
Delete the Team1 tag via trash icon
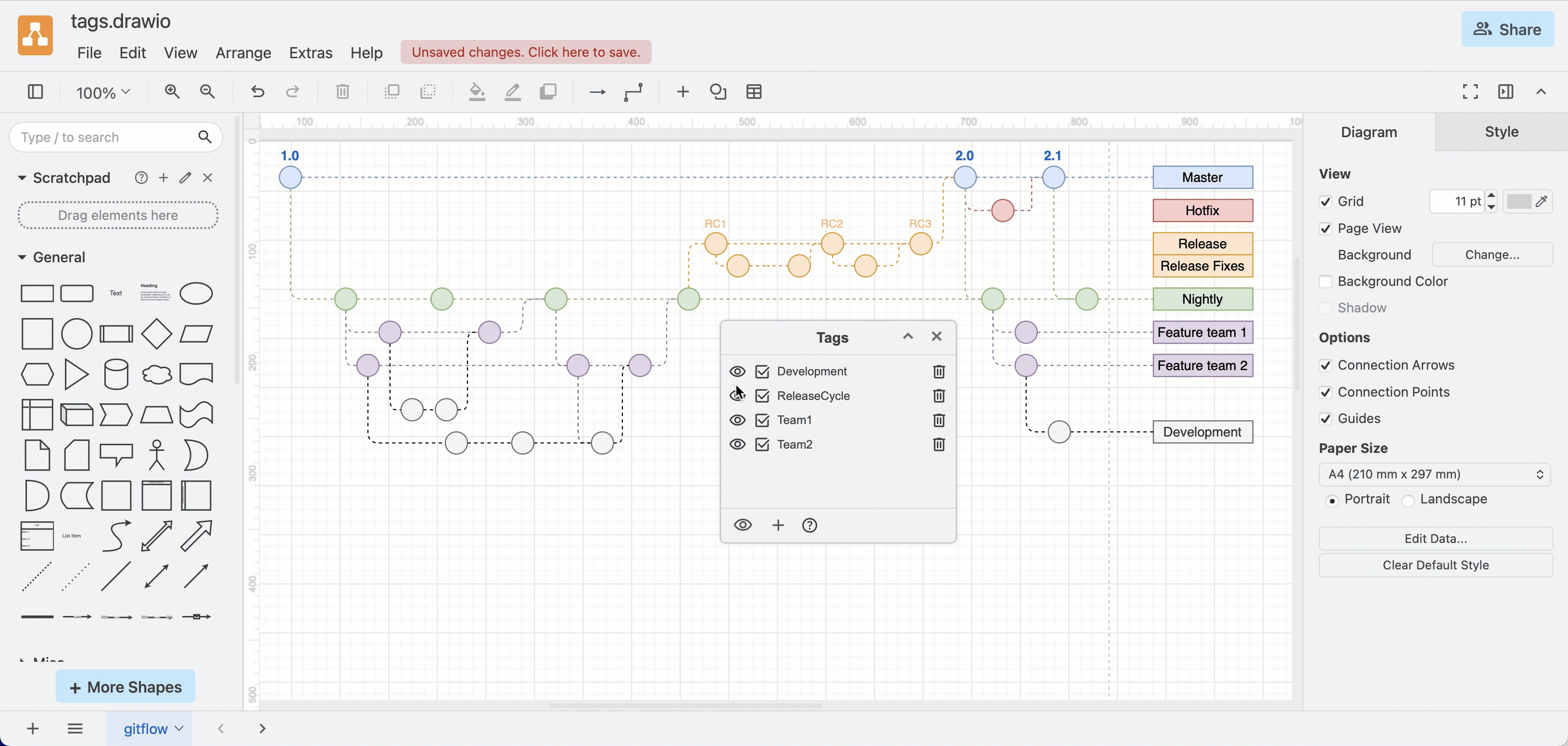click(938, 420)
